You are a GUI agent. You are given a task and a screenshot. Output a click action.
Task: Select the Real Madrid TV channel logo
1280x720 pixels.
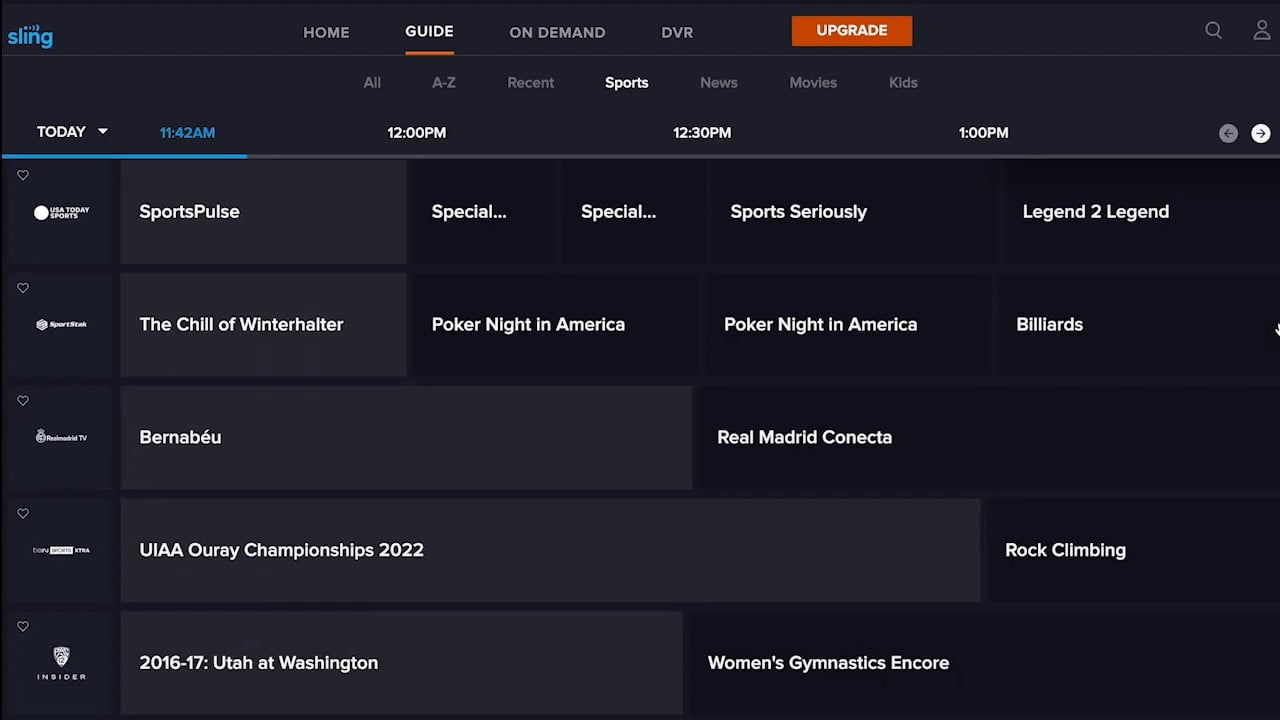coord(60,437)
